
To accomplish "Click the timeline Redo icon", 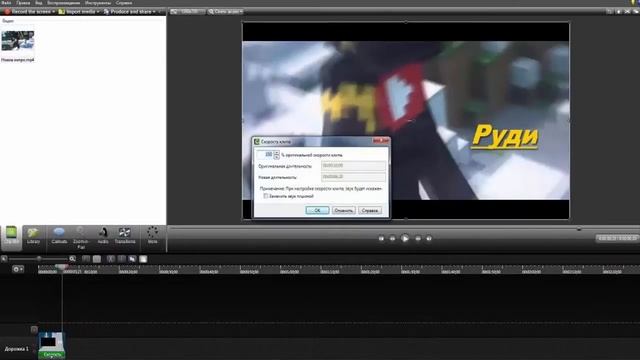I will (97, 259).
